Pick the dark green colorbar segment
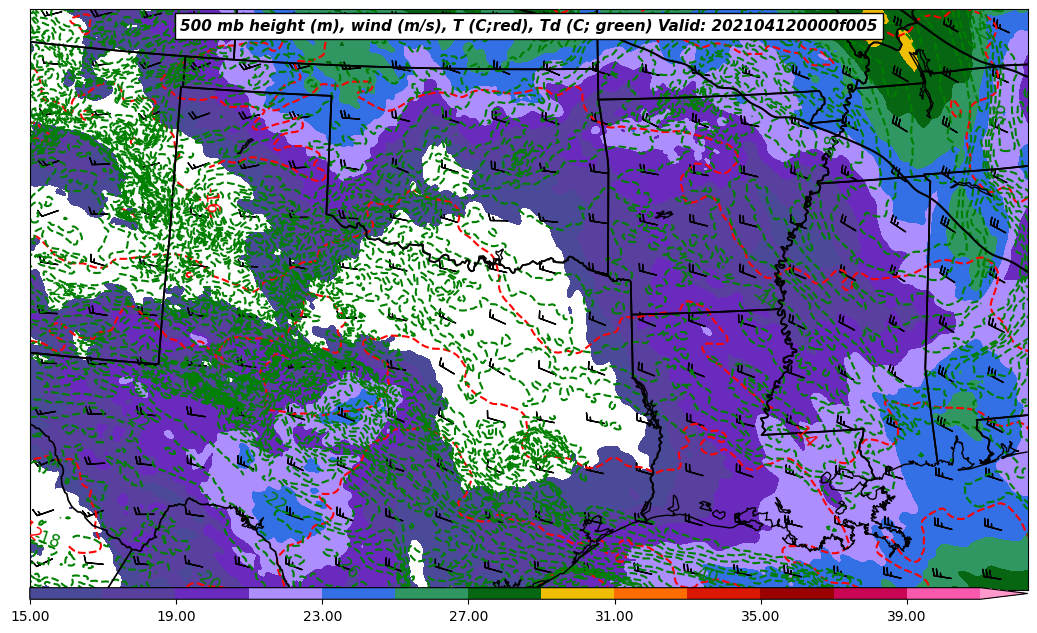The width and height of the screenshot is (1037, 633). (x=504, y=593)
